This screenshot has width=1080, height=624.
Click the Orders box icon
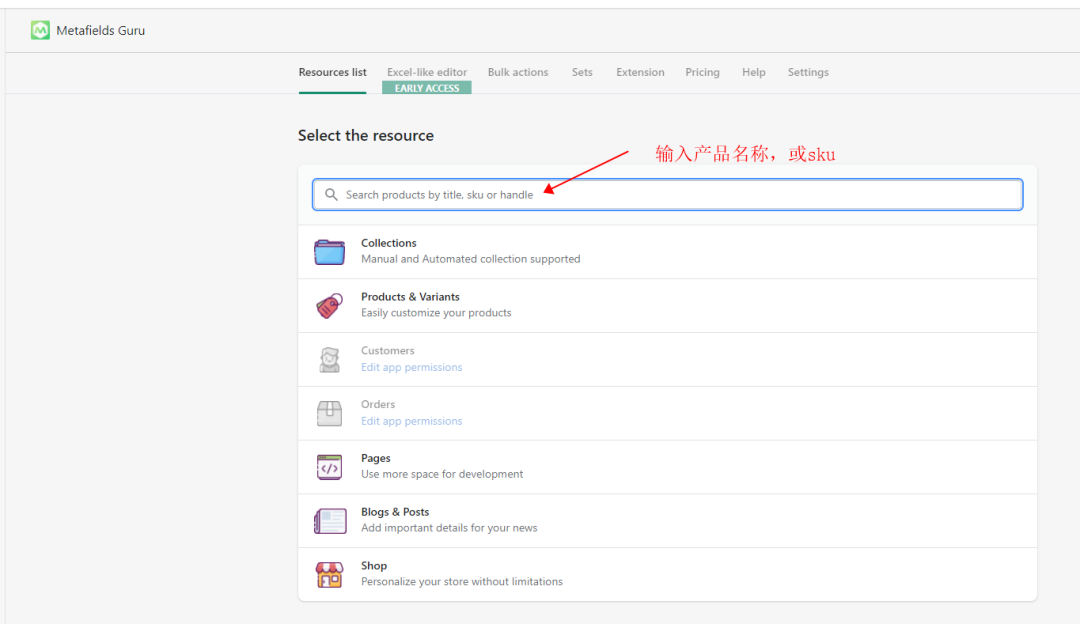point(329,413)
